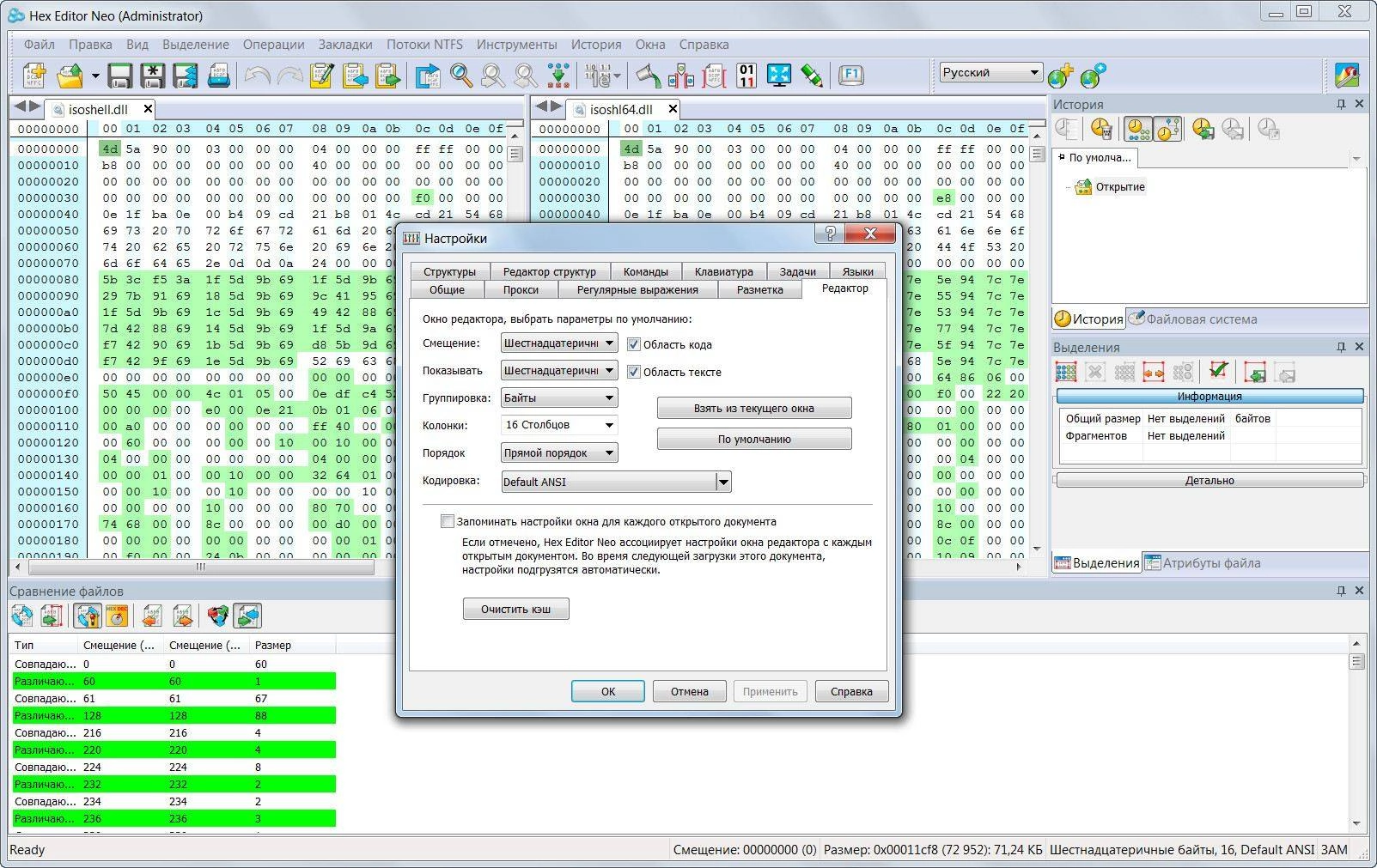Switch to the Клавиатура settings tab
1377x868 pixels.
(x=723, y=271)
